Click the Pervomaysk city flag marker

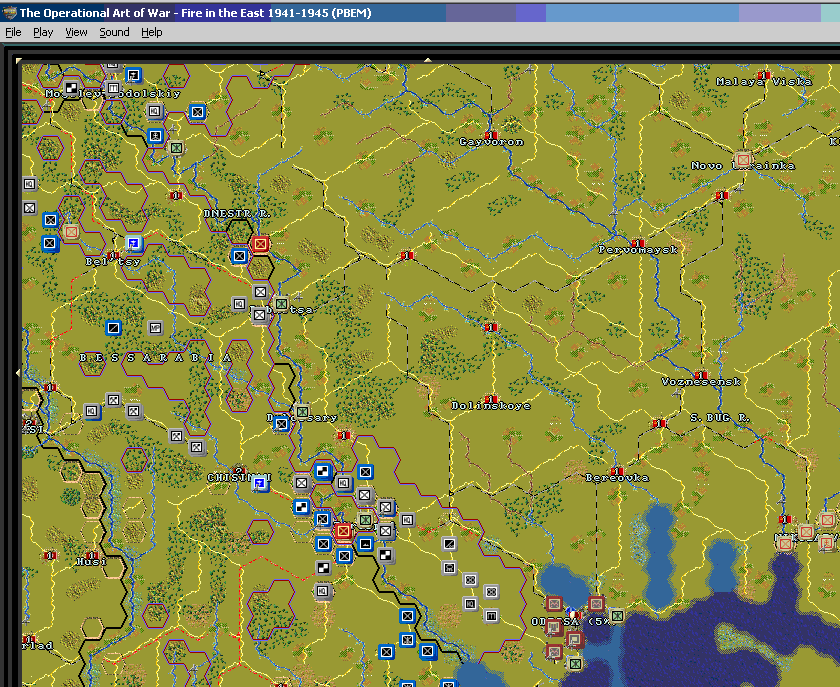coord(638,243)
